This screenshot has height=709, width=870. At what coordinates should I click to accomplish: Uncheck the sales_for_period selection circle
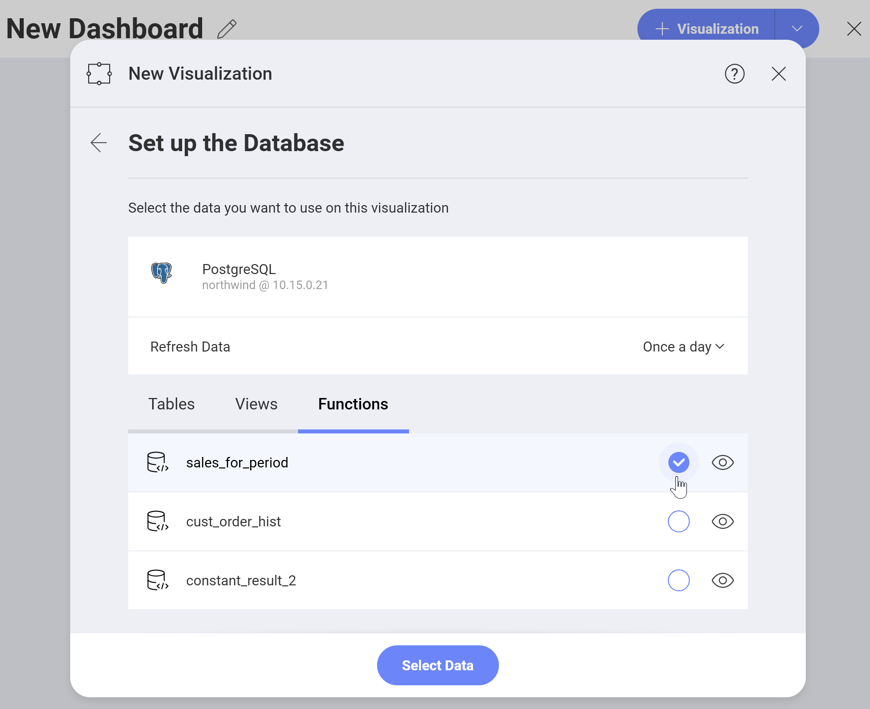(679, 463)
